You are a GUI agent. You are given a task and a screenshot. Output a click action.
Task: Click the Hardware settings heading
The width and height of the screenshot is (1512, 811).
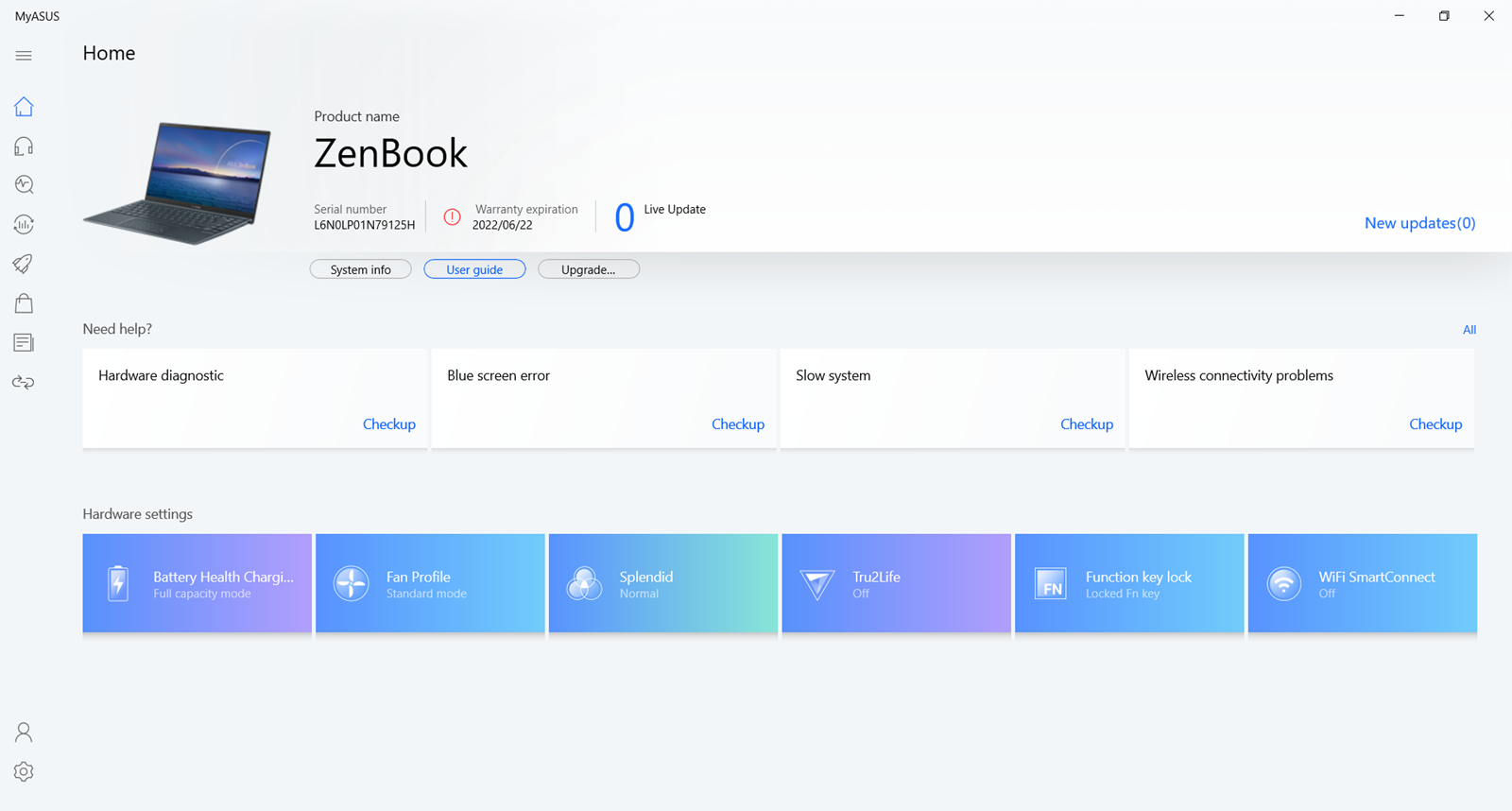pyautogui.click(x=137, y=514)
